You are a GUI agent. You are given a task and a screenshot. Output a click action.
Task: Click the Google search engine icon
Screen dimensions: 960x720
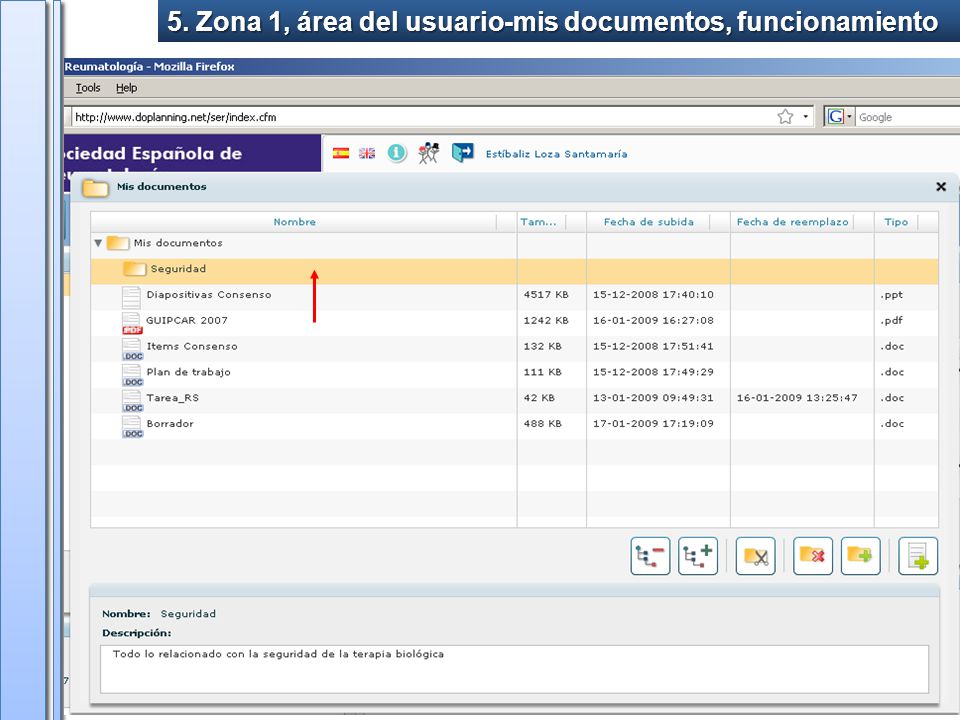click(836, 116)
